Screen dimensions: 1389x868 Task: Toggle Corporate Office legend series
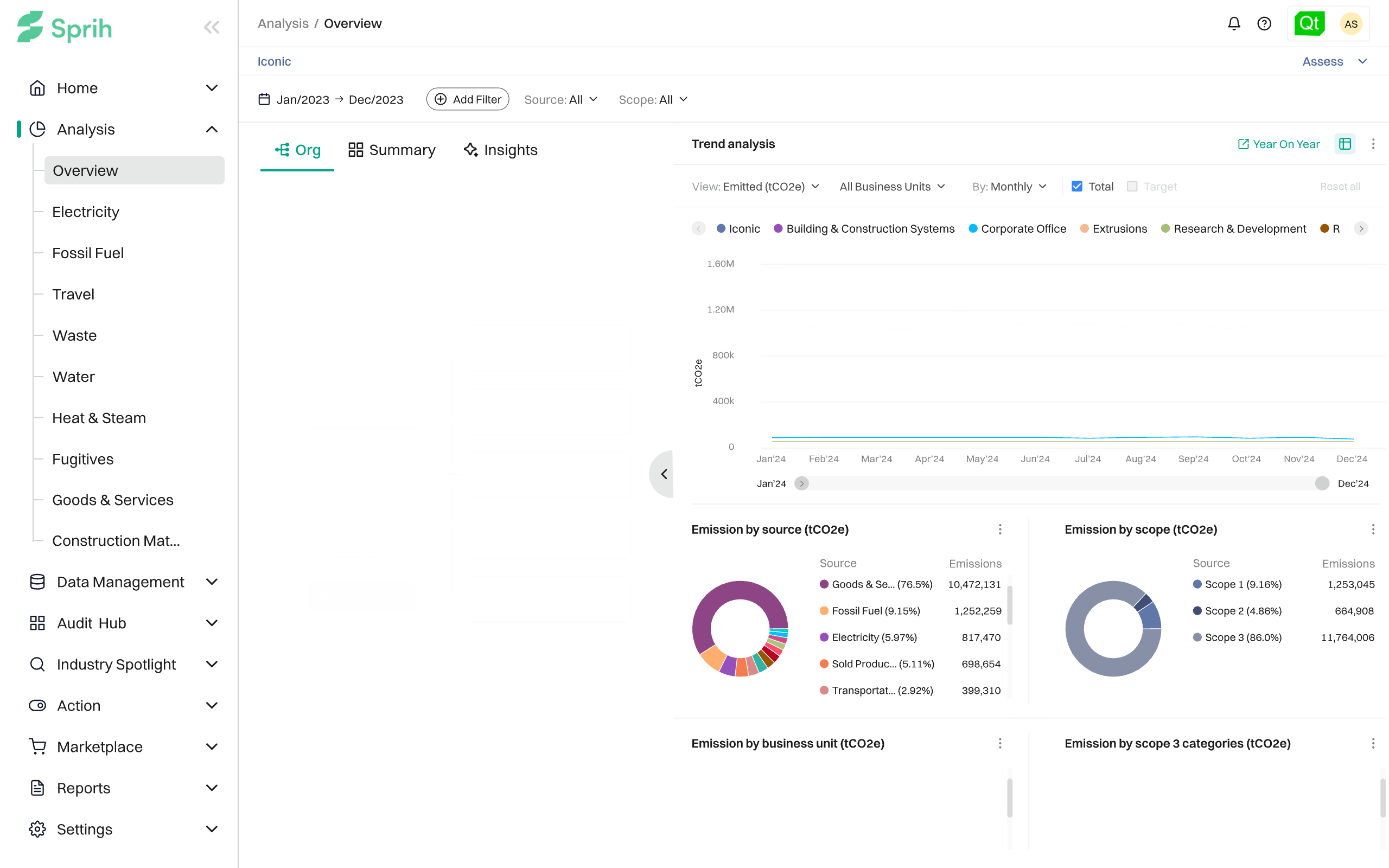point(1017,228)
